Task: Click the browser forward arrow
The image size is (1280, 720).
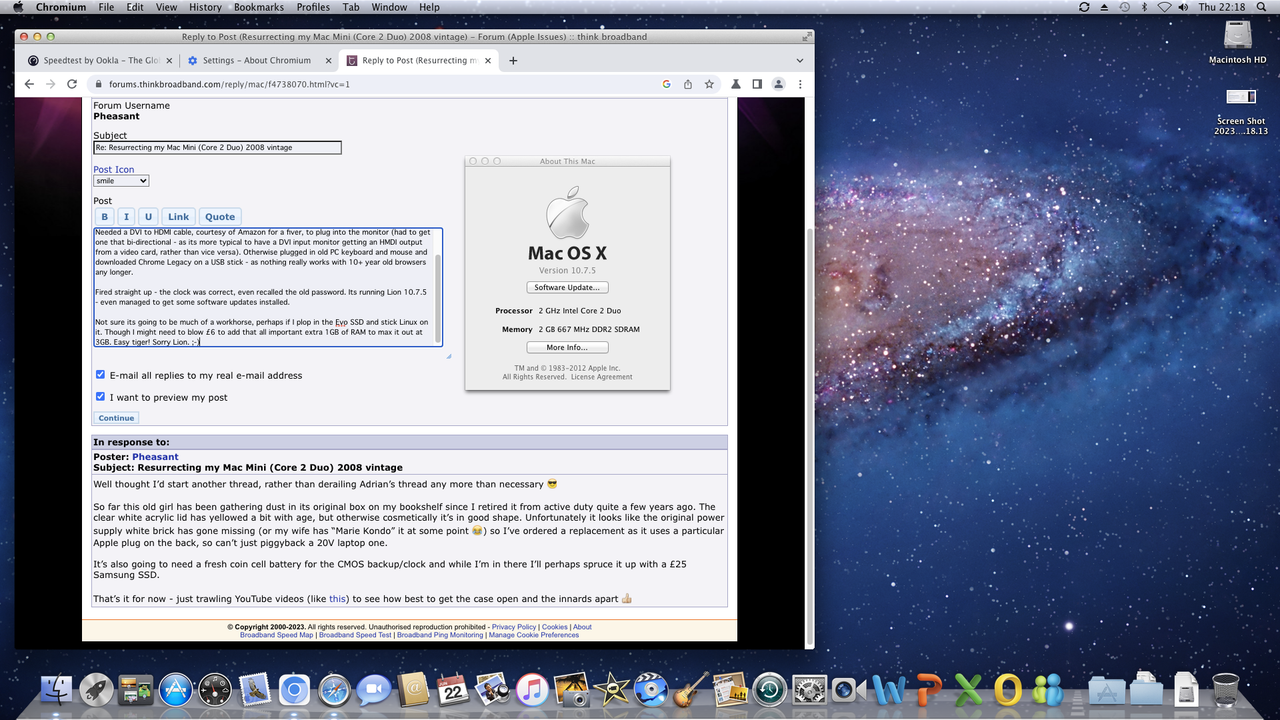Action: (50, 84)
